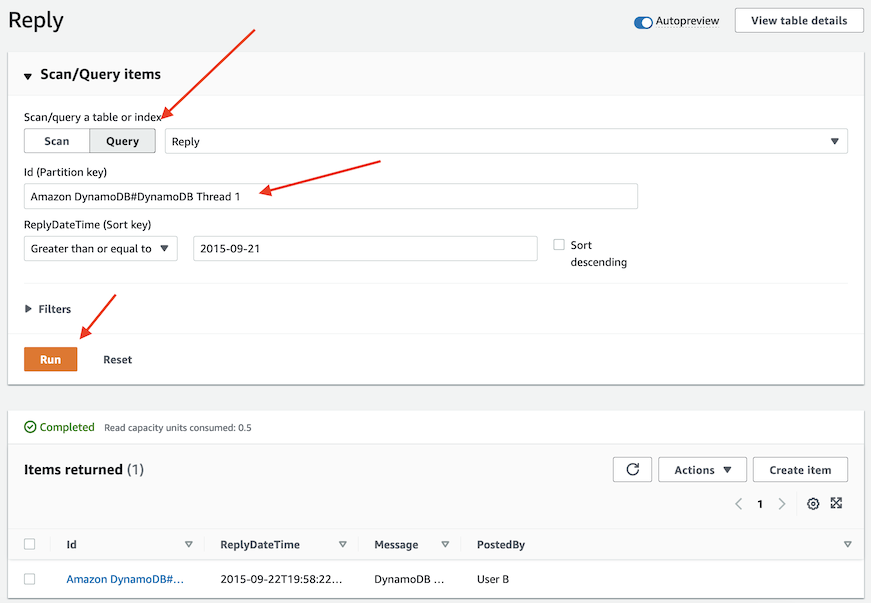The height and width of the screenshot is (603, 871).
Task: Click page number 1 in pagination
Action: (x=760, y=504)
